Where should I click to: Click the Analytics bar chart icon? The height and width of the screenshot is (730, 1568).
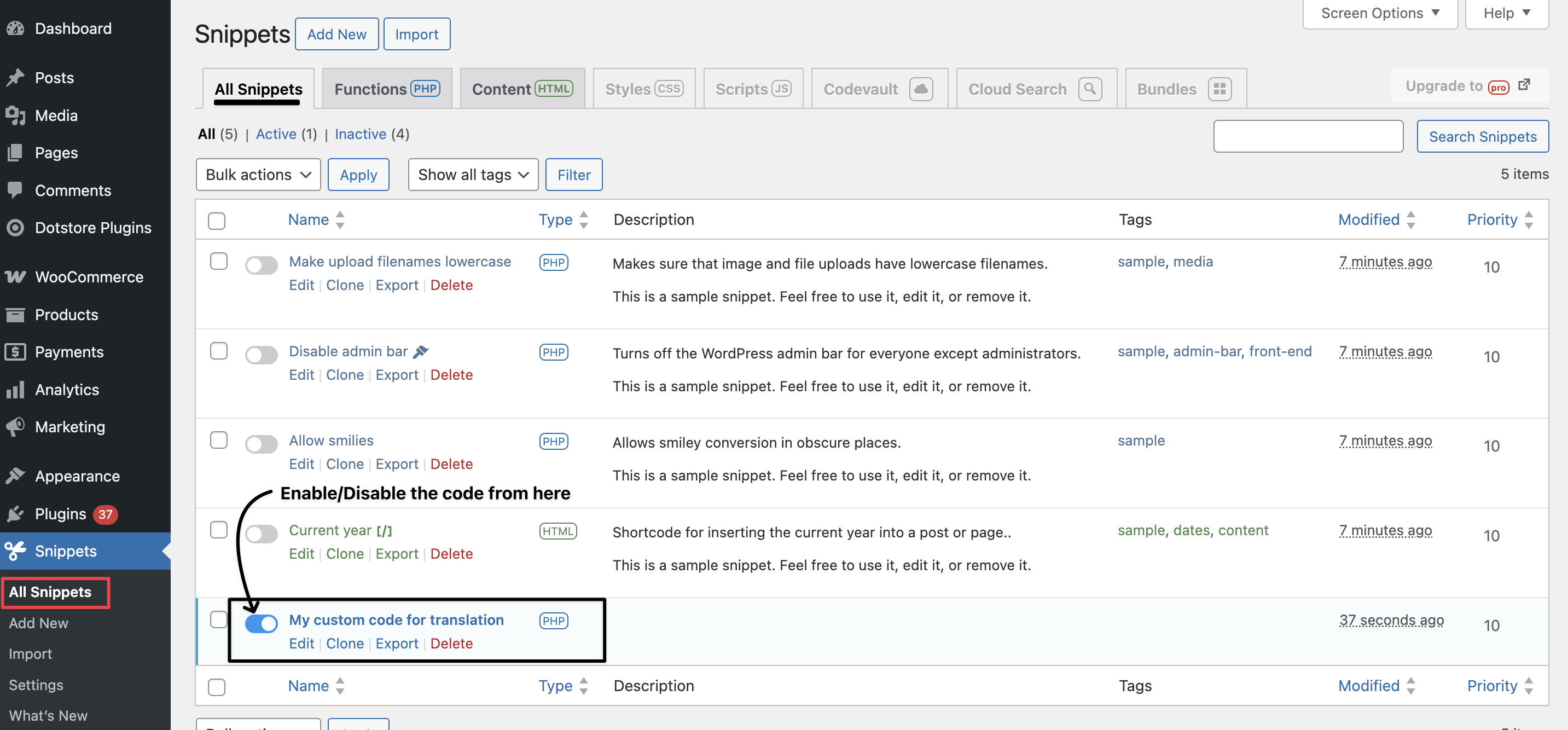click(15, 390)
